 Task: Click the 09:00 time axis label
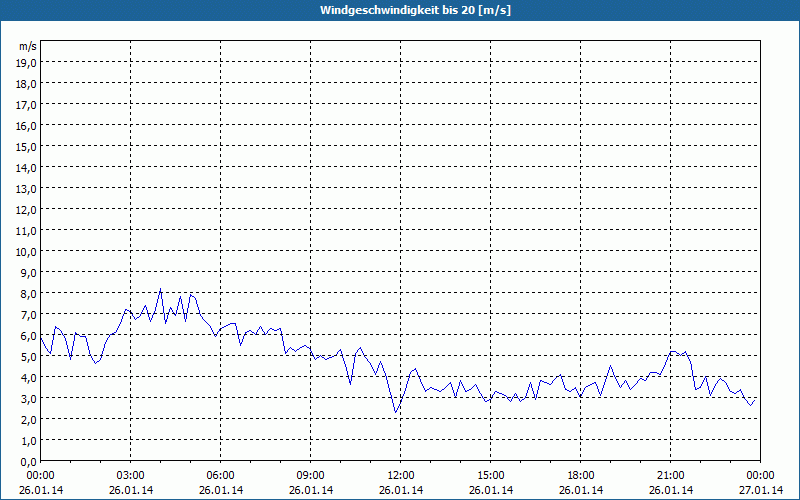tap(311, 476)
